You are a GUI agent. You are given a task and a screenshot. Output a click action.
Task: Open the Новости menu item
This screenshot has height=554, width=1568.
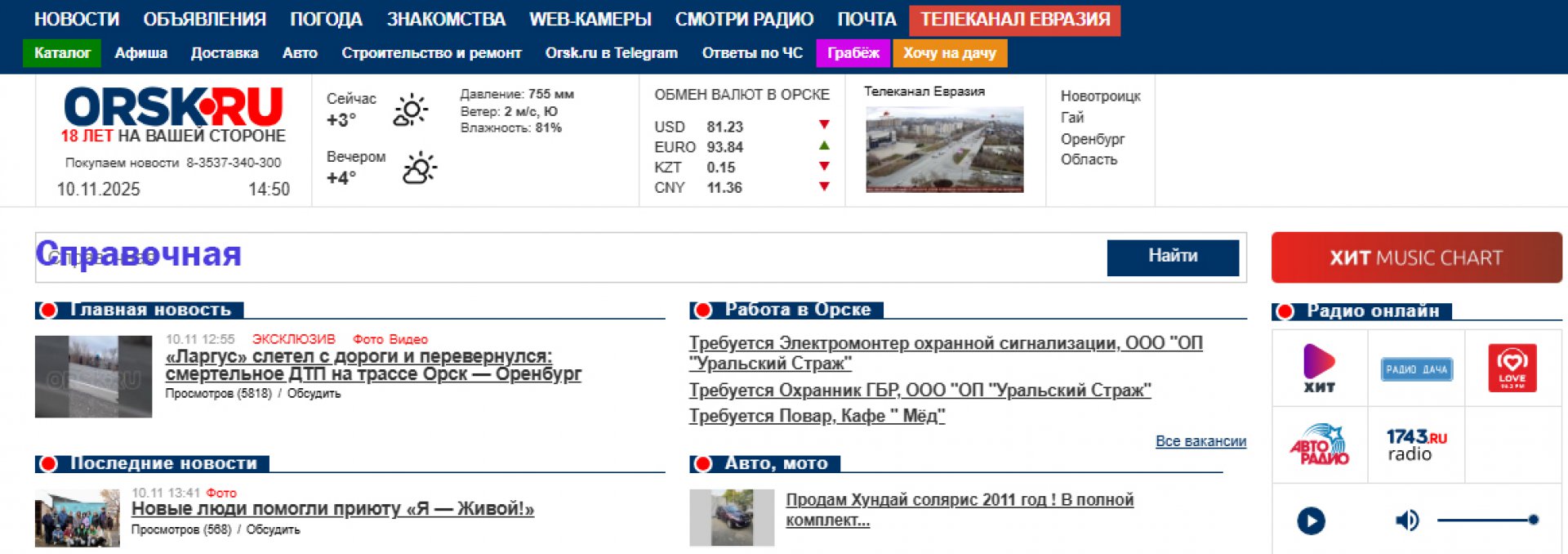coord(77,19)
